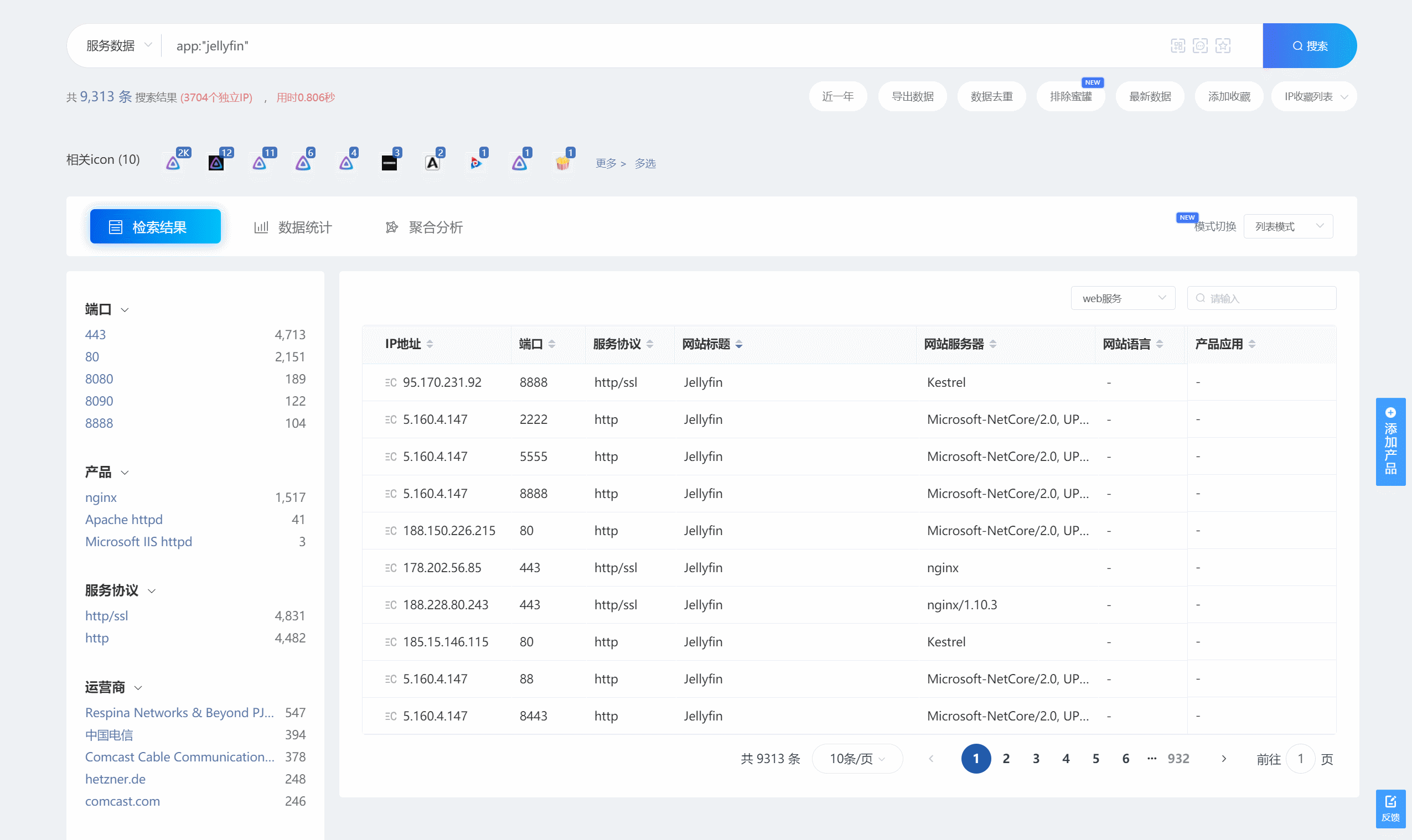Toggle sort on 网站服务器 column header
The width and height of the screenshot is (1412, 840).
993,344
